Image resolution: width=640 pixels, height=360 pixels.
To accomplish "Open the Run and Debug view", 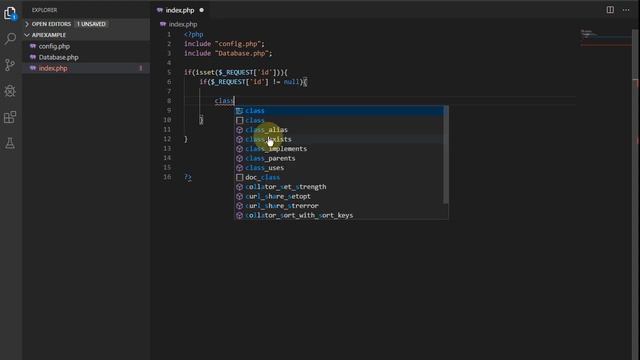I will point(10,91).
